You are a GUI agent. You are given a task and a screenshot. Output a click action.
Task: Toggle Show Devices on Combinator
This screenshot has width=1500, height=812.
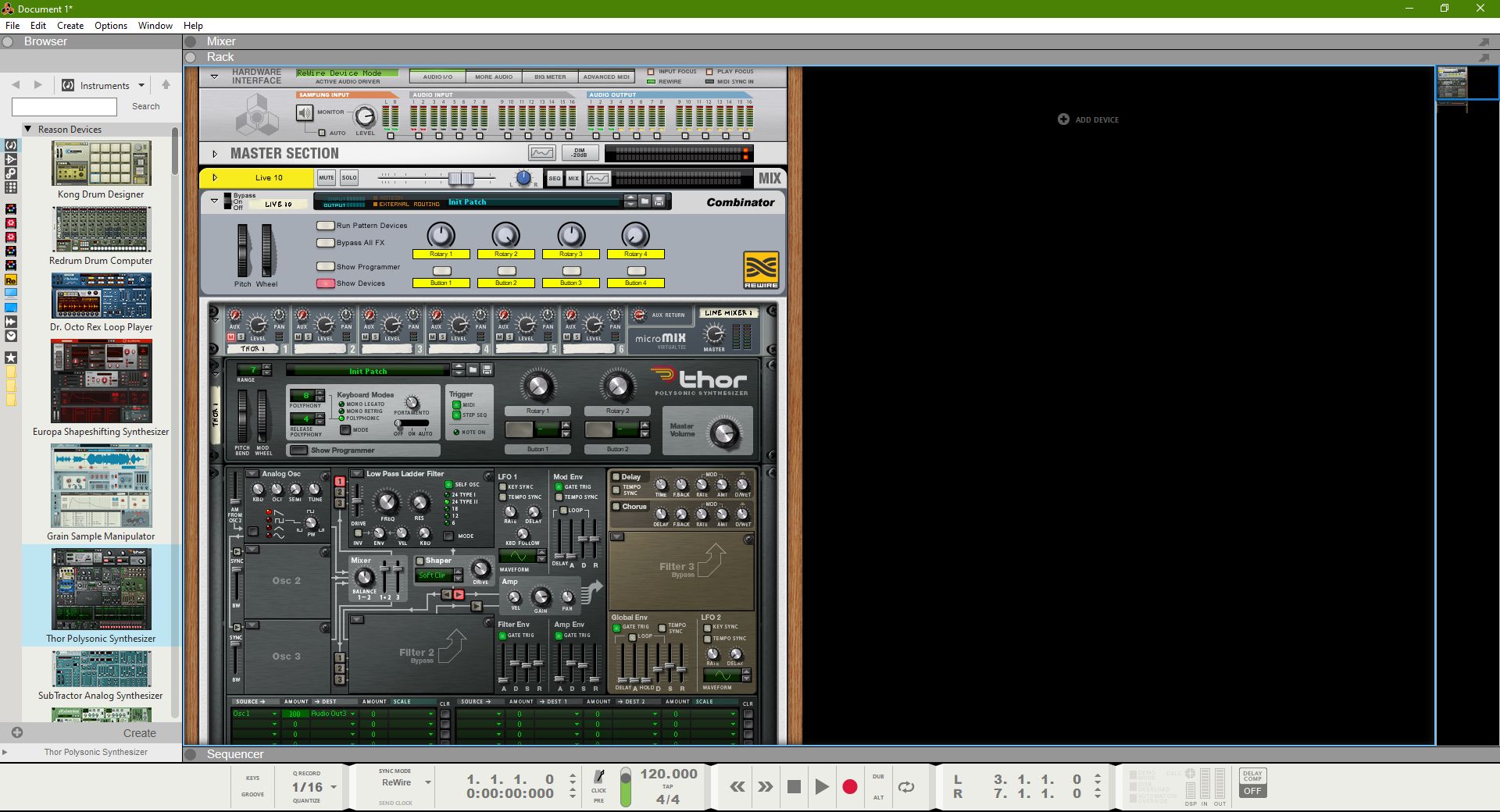pos(325,283)
